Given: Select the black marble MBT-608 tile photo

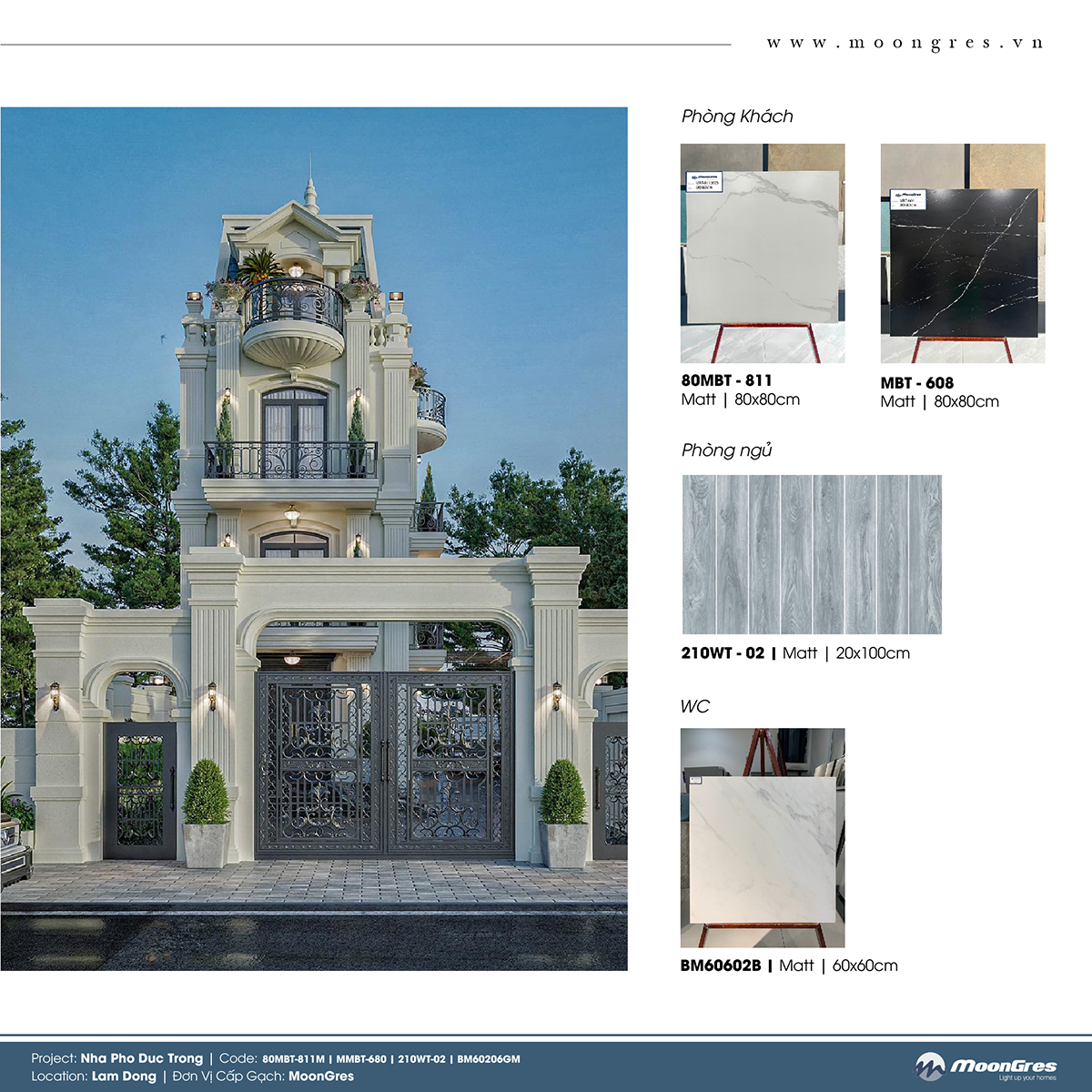Looking at the screenshot, I should point(963,253).
